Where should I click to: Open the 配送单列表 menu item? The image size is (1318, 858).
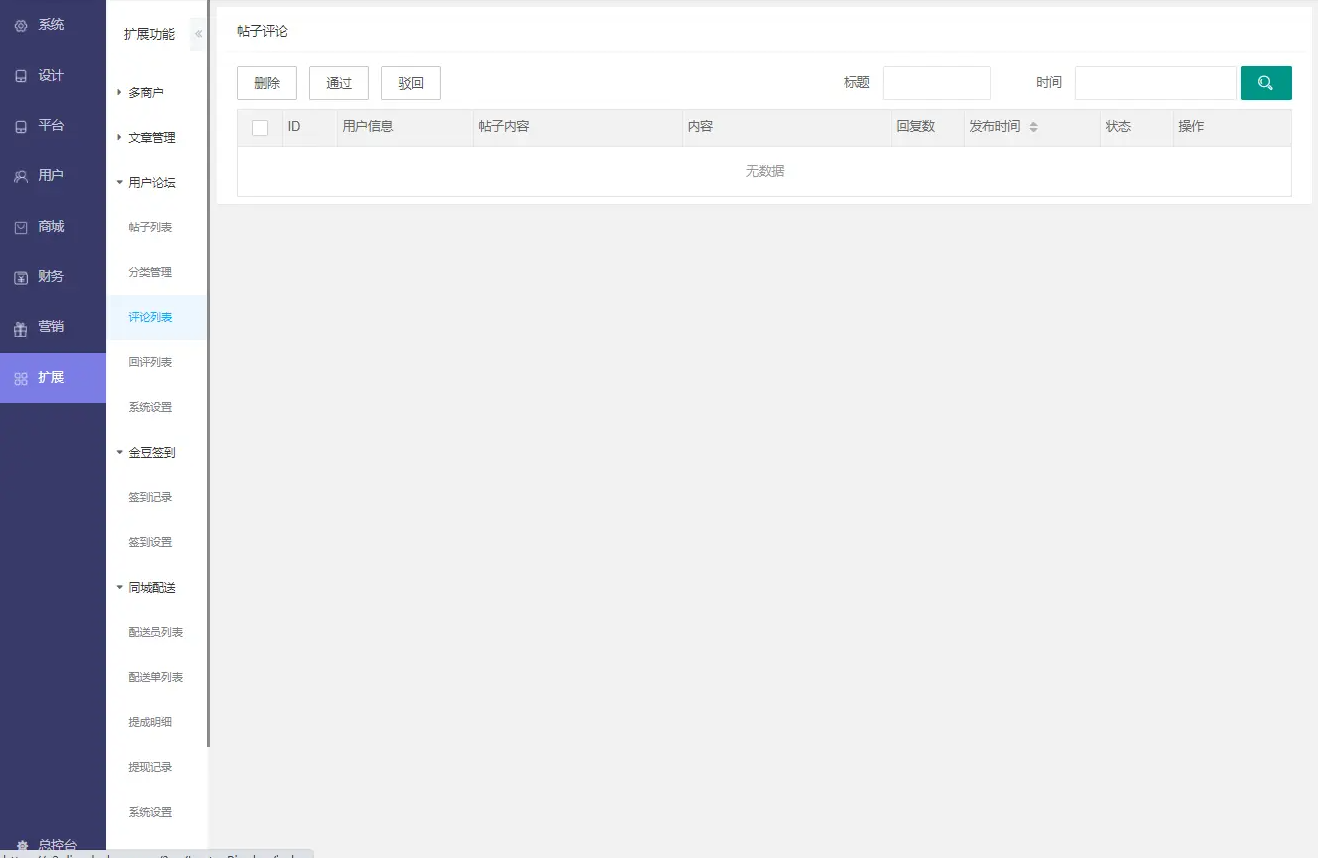click(x=157, y=677)
